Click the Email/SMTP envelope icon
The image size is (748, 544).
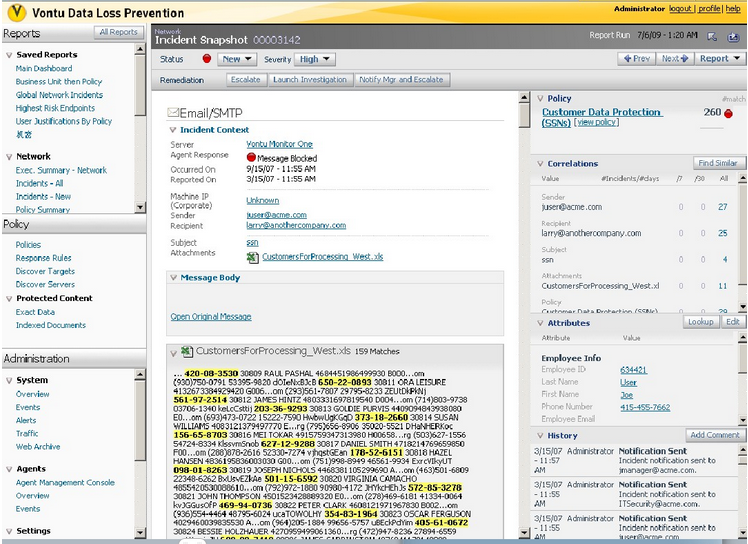click(173, 113)
